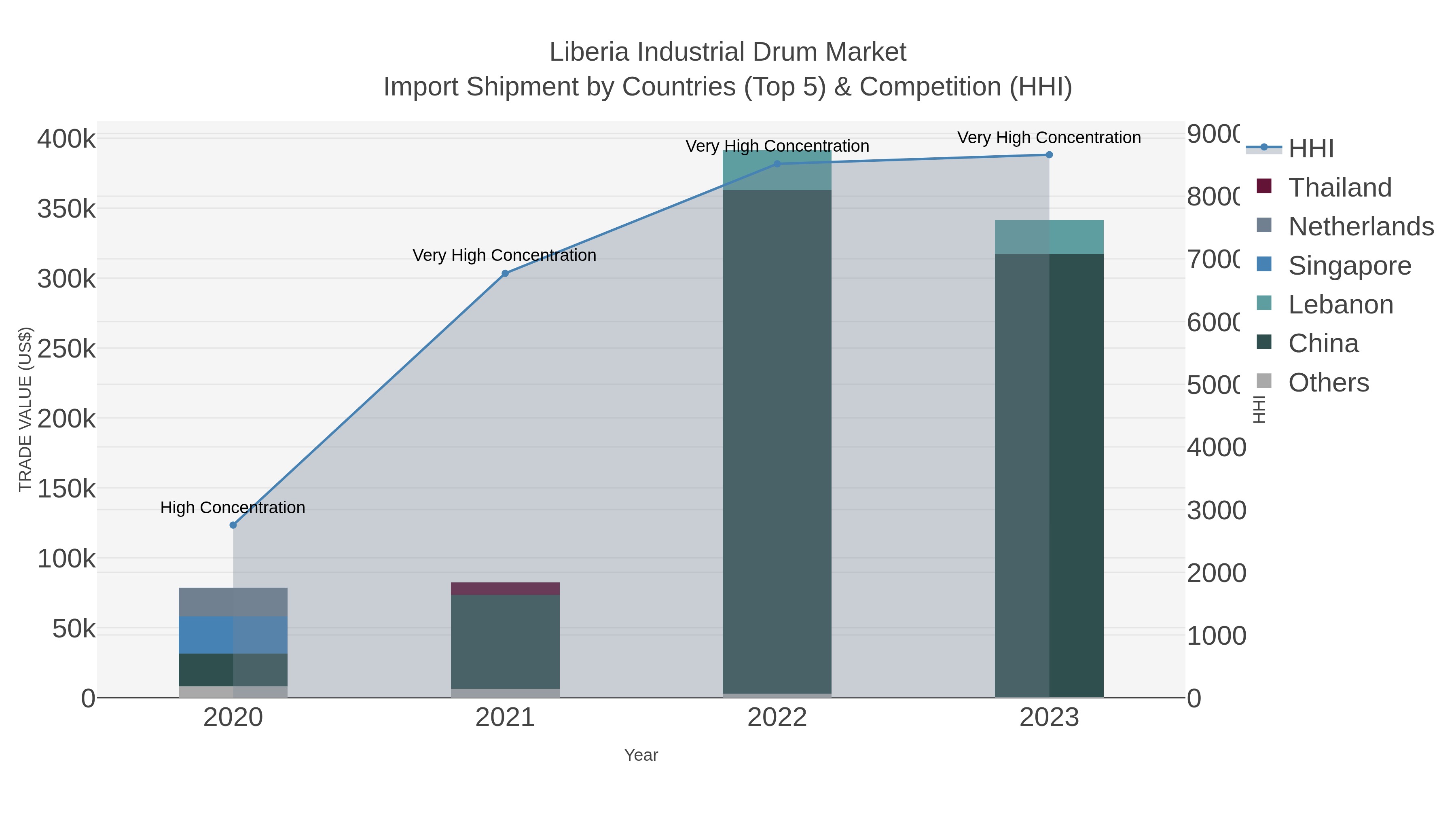The width and height of the screenshot is (1456, 819).
Task: Click the HHI line marker for 2023
Action: pos(1049,155)
